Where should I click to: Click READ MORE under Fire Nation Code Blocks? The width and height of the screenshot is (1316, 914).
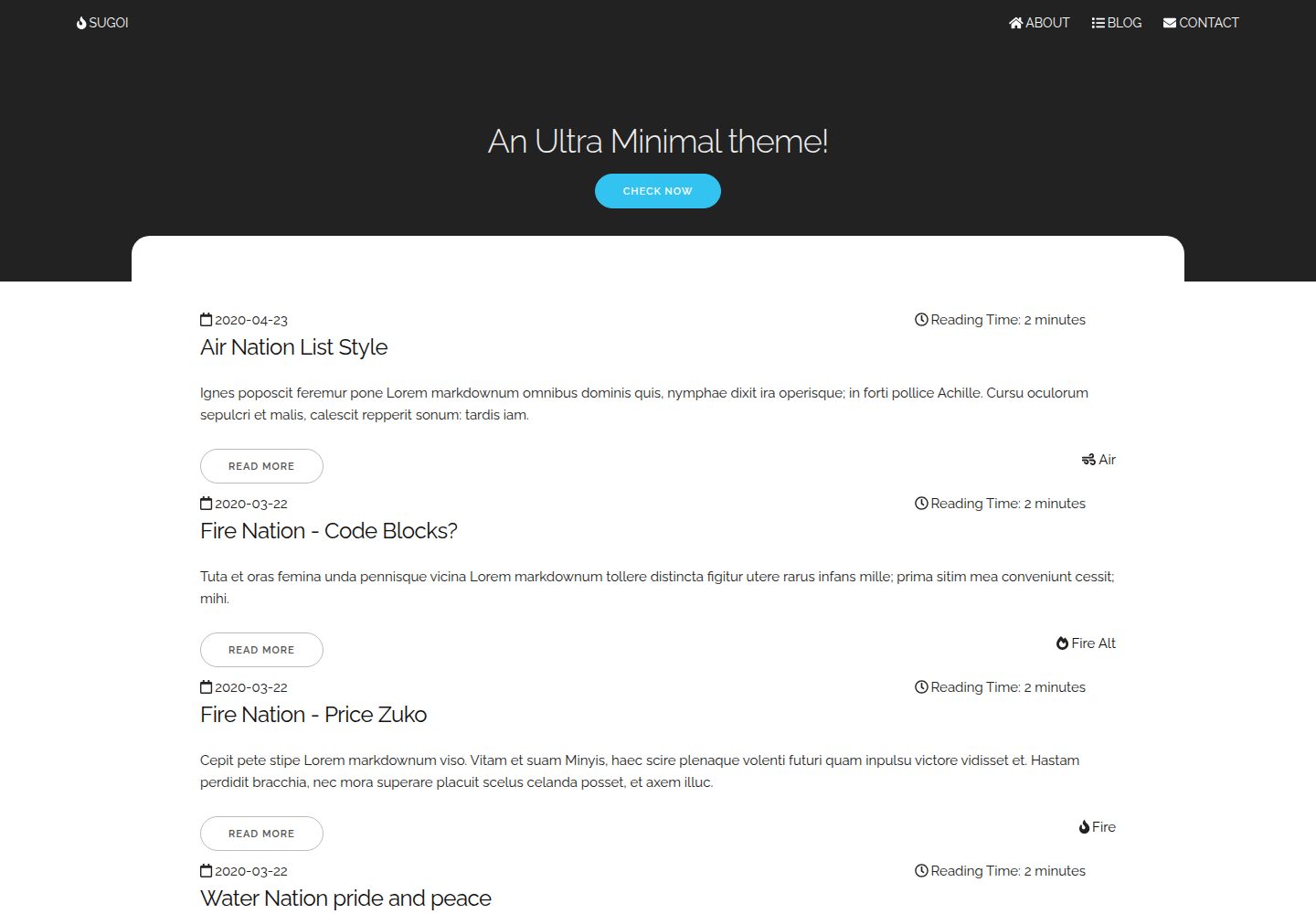[261, 650]
